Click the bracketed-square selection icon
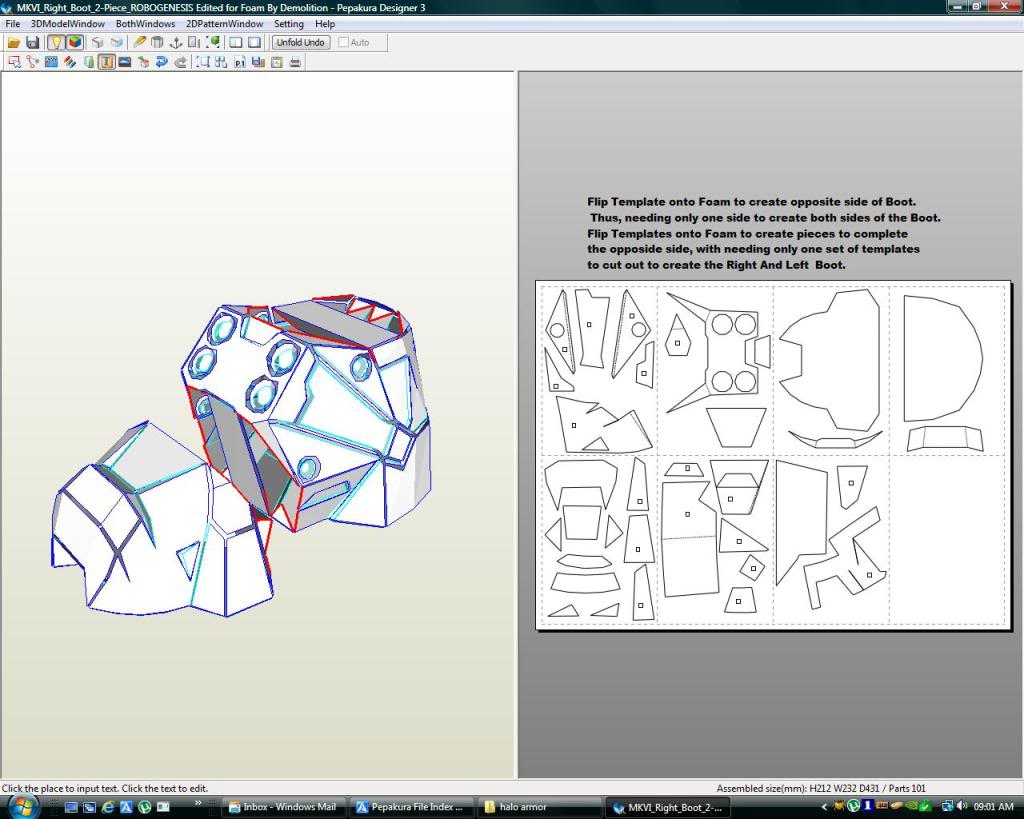1024x819 pixels. (x=203, y=62)
